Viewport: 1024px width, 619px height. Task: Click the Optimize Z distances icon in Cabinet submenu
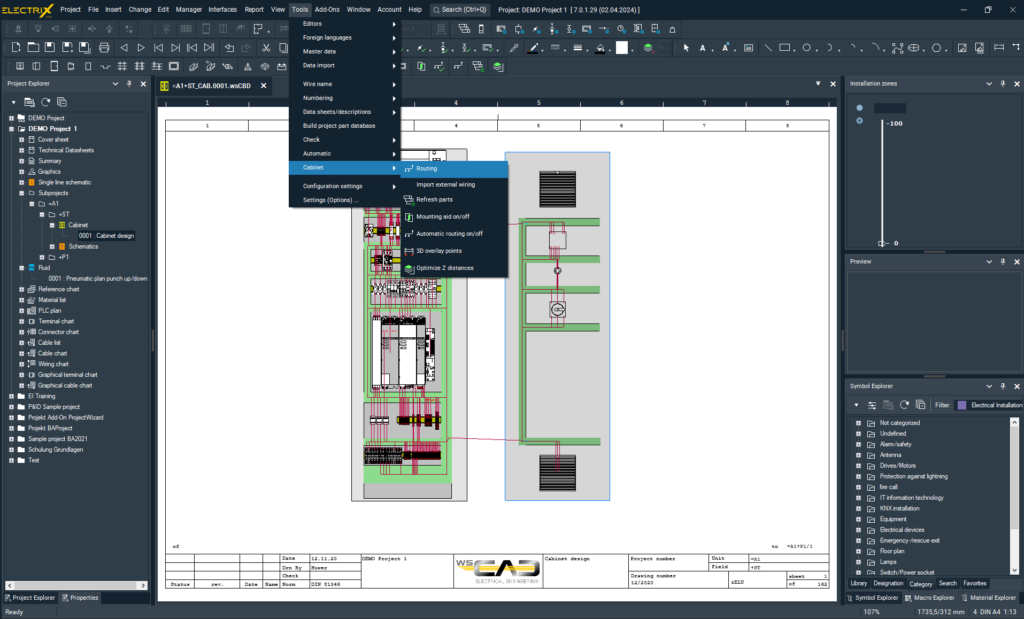point(409,268)
